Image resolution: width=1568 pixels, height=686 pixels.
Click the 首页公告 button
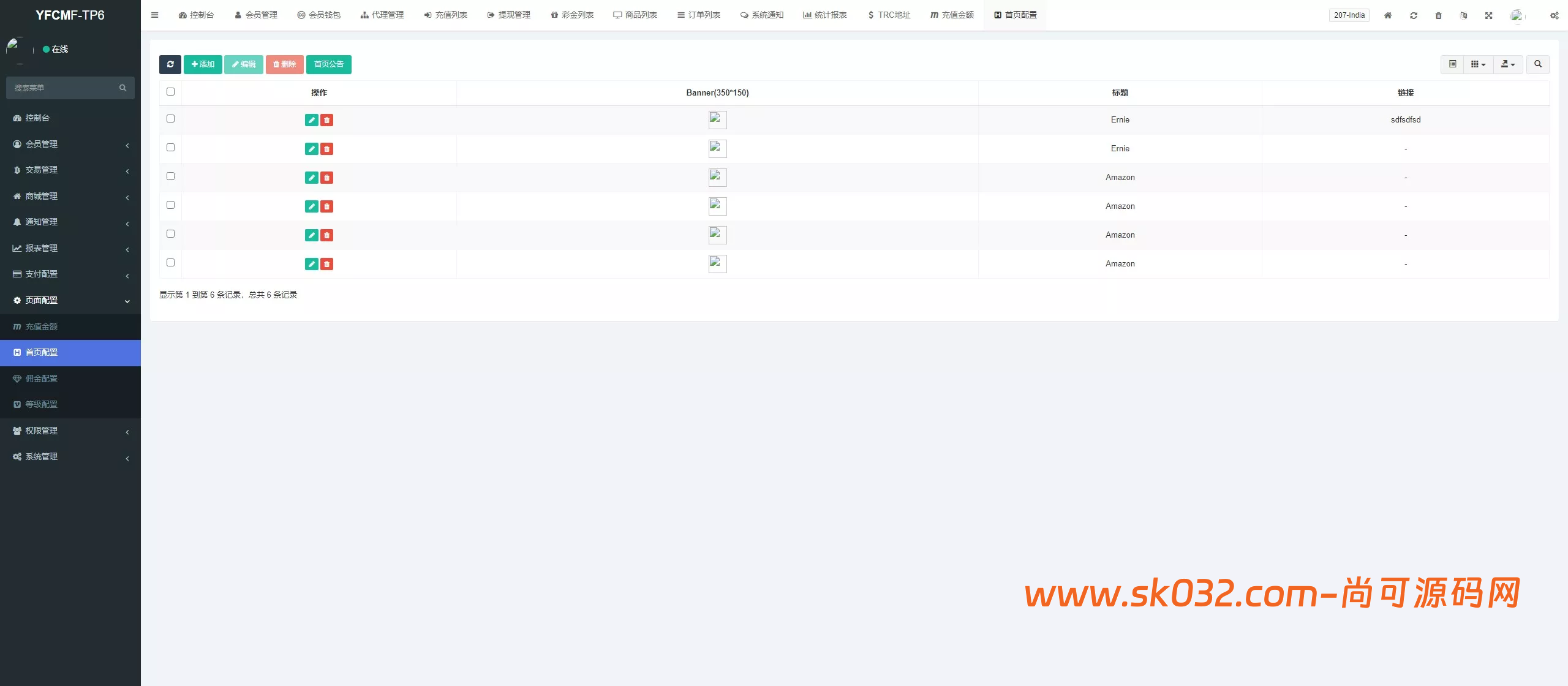(x=329, y=64)
